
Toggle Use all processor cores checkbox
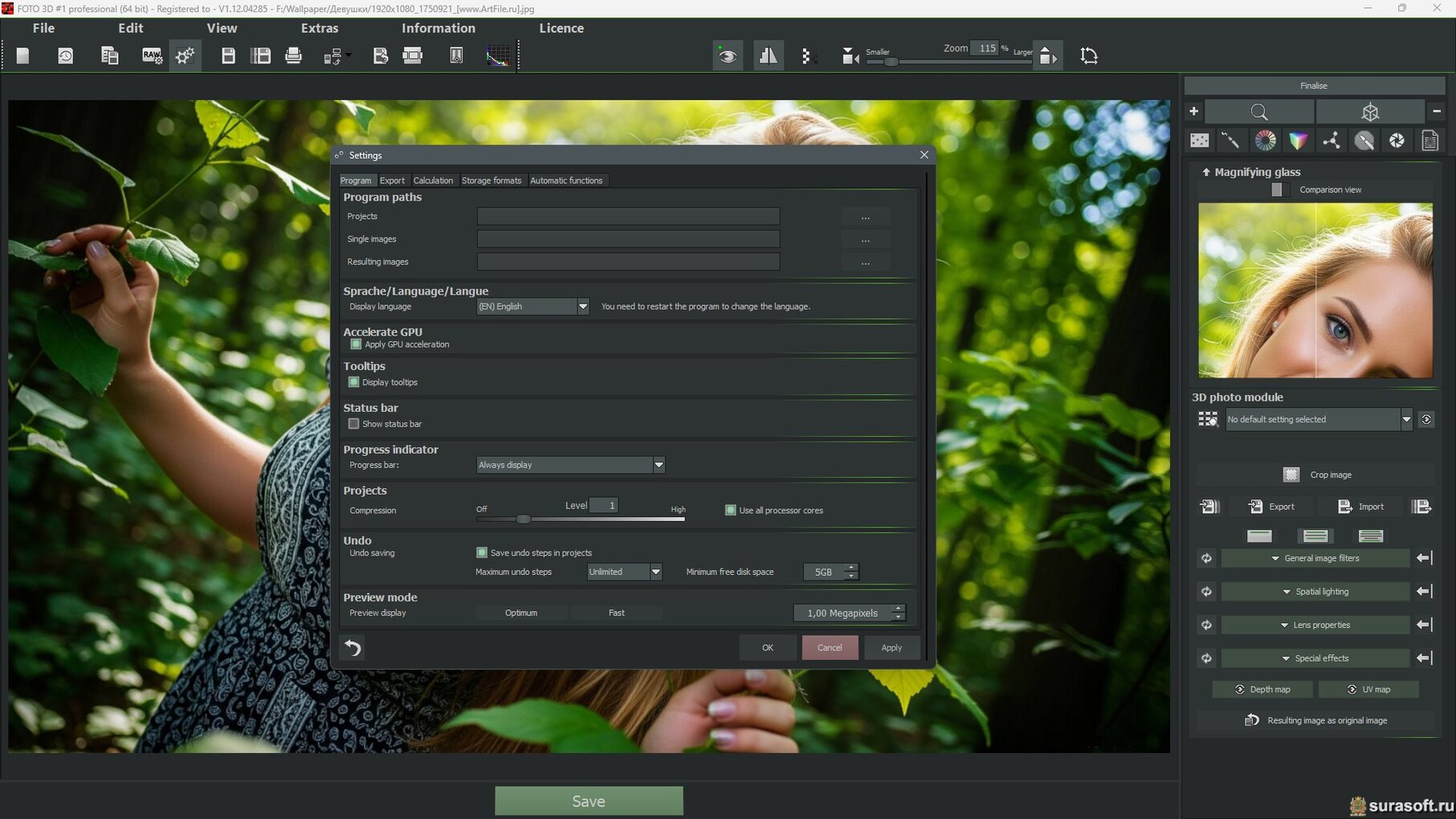click(x=731, y=511)
